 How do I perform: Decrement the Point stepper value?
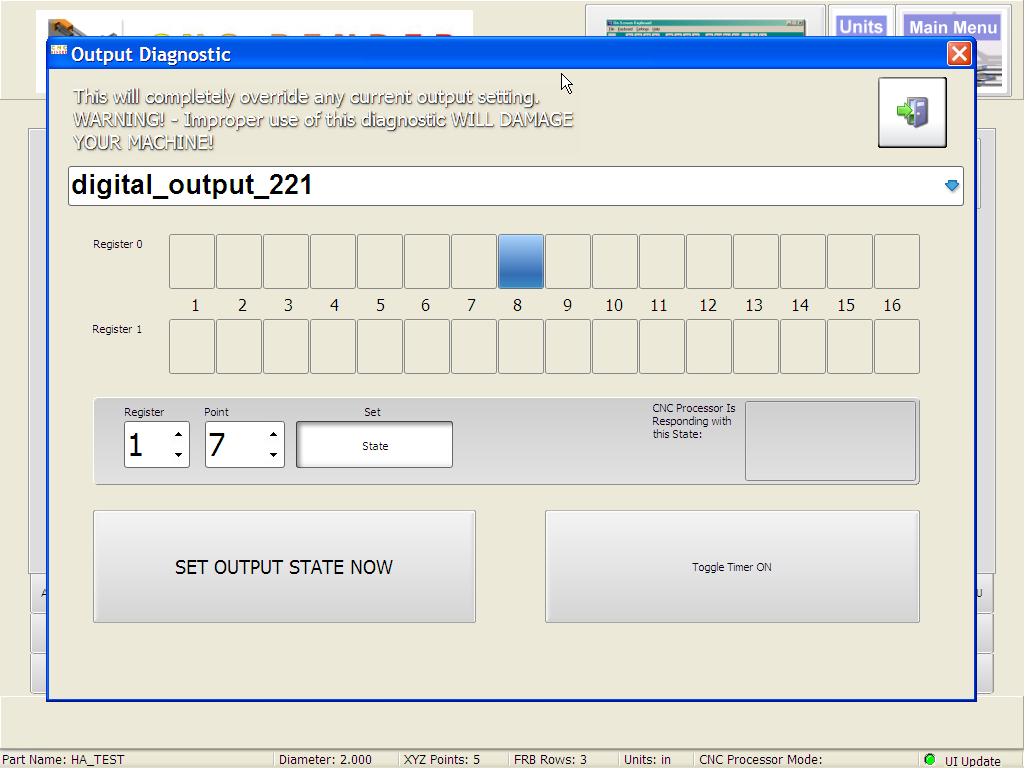point(273,455)
